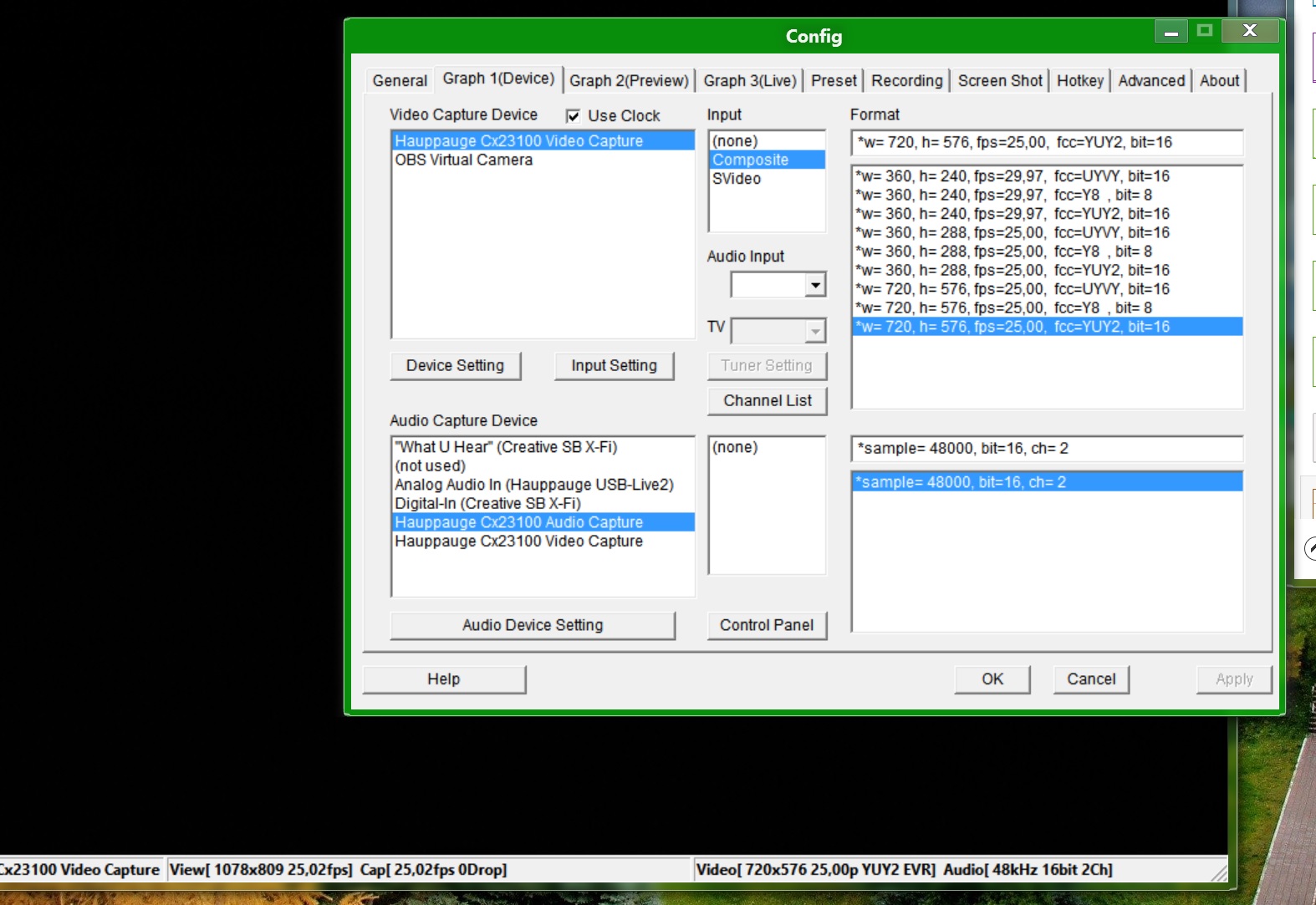
Task: Click Video[ 720x576 25,00p YUY2 EVR] status
Action: coord(816,869)
